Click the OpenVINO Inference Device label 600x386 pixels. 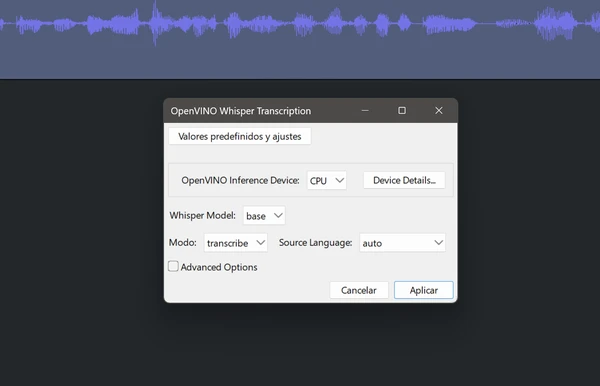pyautogui.click(x=240, y=181)
